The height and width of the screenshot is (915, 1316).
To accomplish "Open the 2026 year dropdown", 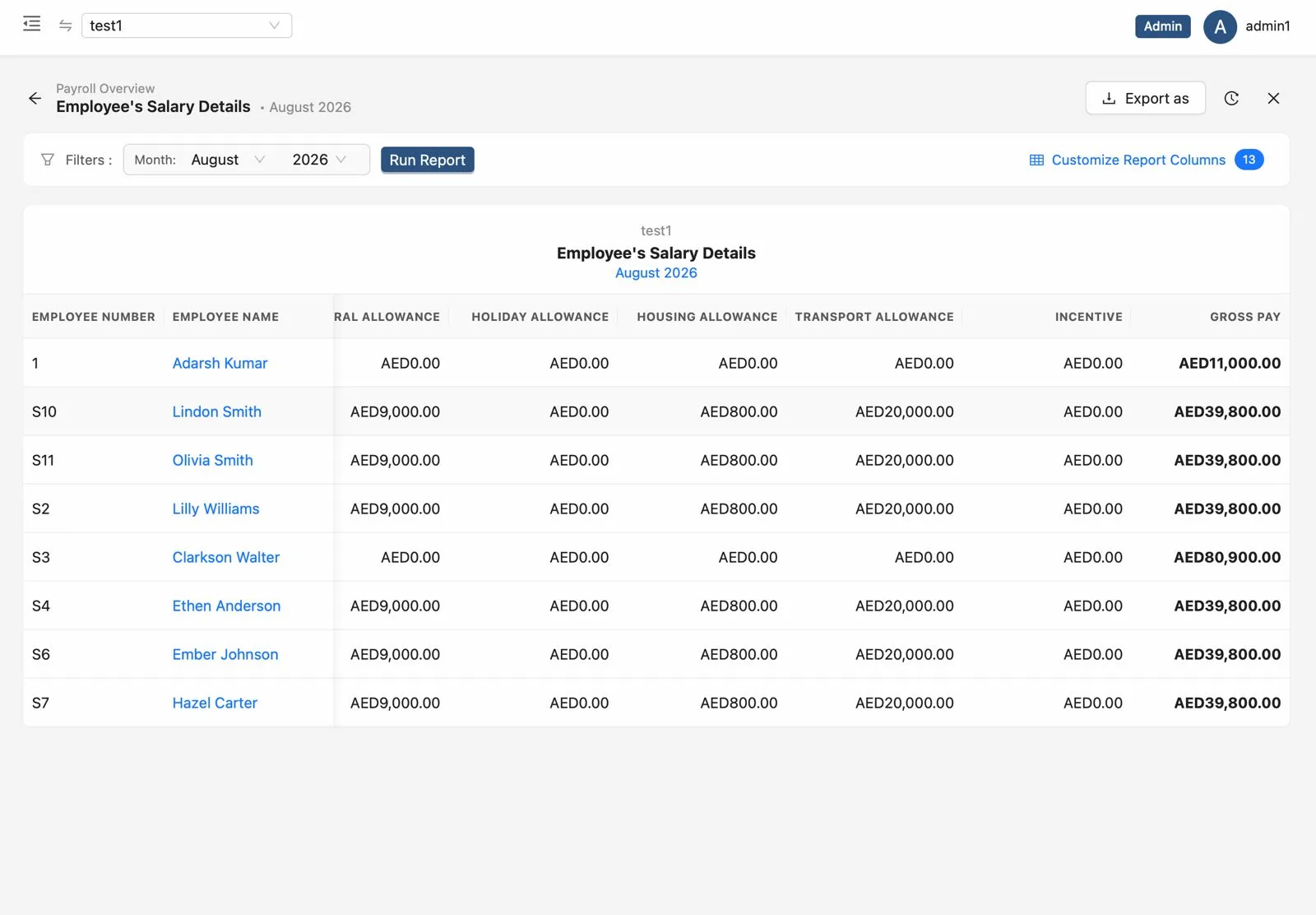I will (x=319, y=160).
